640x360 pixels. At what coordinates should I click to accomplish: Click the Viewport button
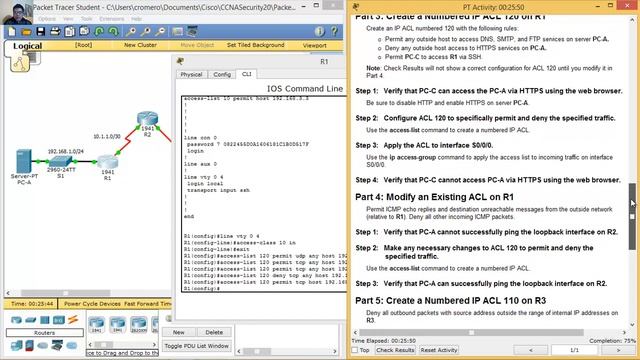(315, 45)
